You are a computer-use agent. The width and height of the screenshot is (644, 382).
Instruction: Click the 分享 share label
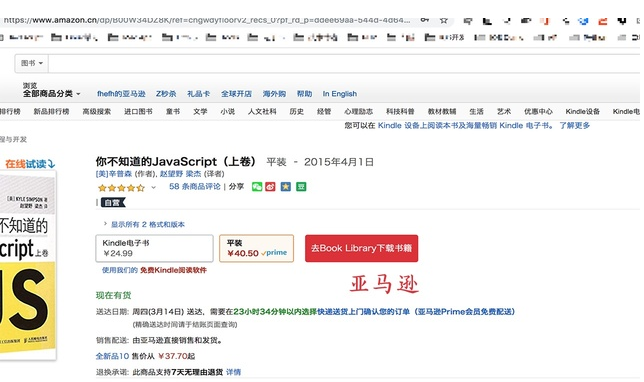click(236, 186)
